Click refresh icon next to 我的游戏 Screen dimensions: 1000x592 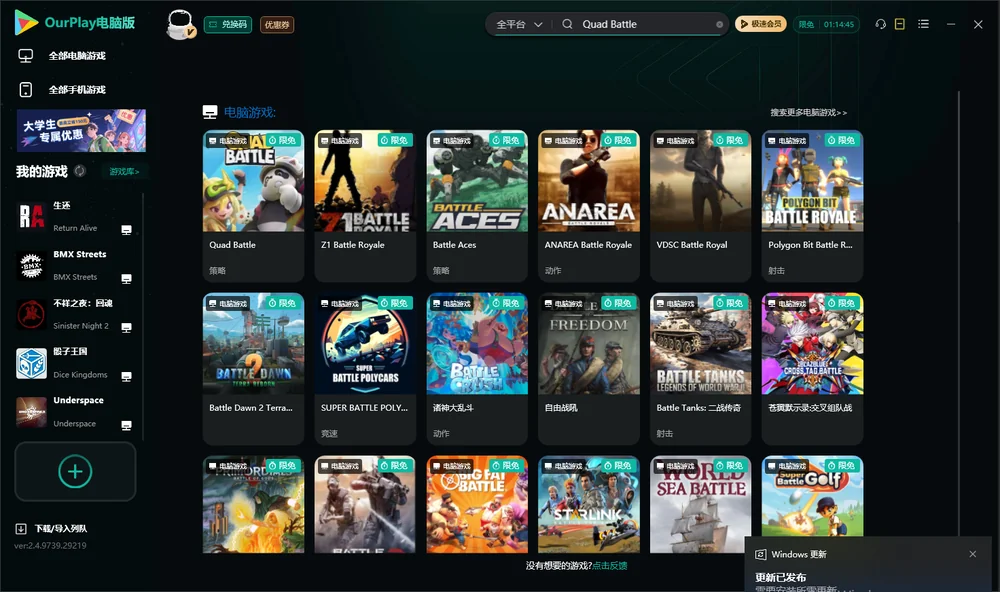[x=80, y=171]
